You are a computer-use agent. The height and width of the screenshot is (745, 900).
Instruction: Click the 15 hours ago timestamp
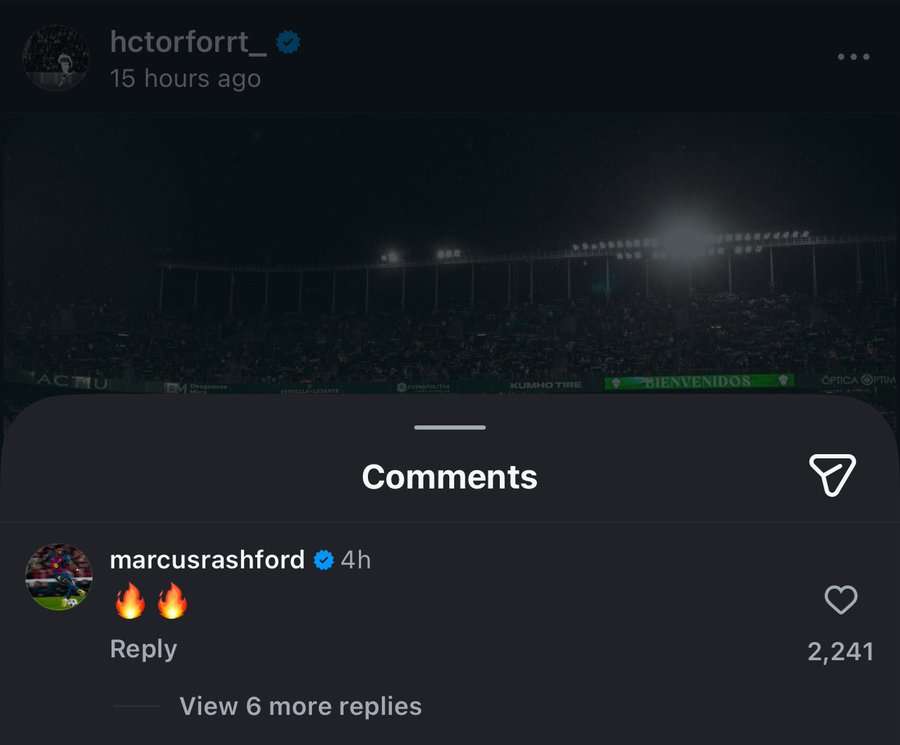(185, 78)
